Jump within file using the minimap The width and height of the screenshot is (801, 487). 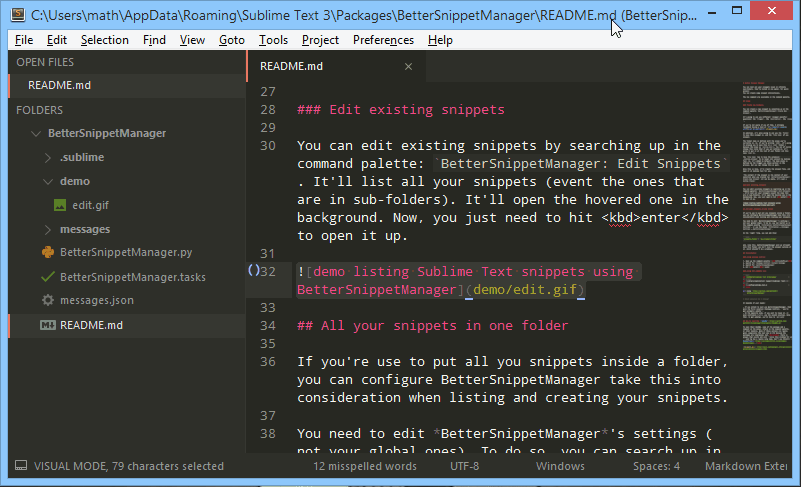point(766,215)
